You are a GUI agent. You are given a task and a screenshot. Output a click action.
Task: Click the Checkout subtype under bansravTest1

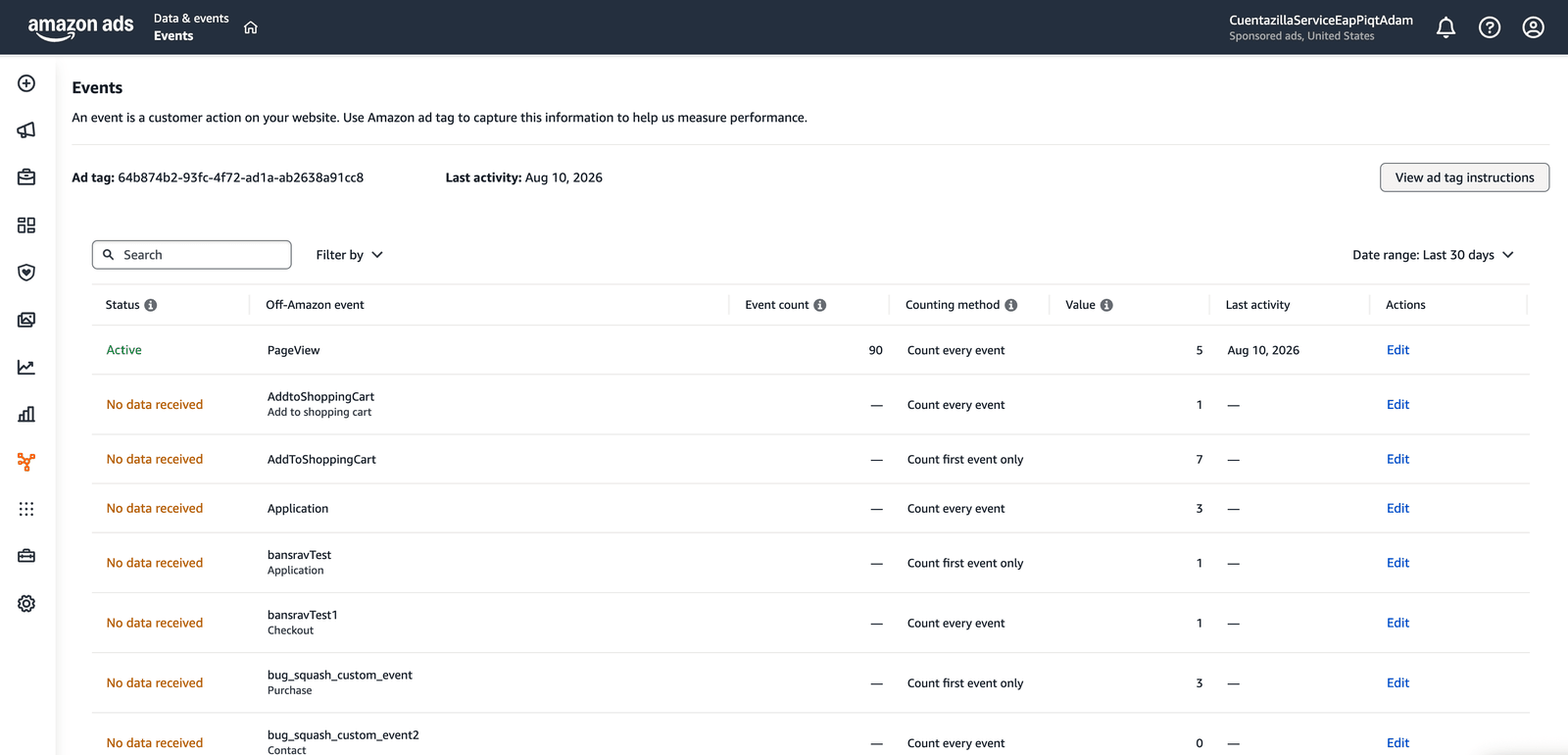[291, 630]
